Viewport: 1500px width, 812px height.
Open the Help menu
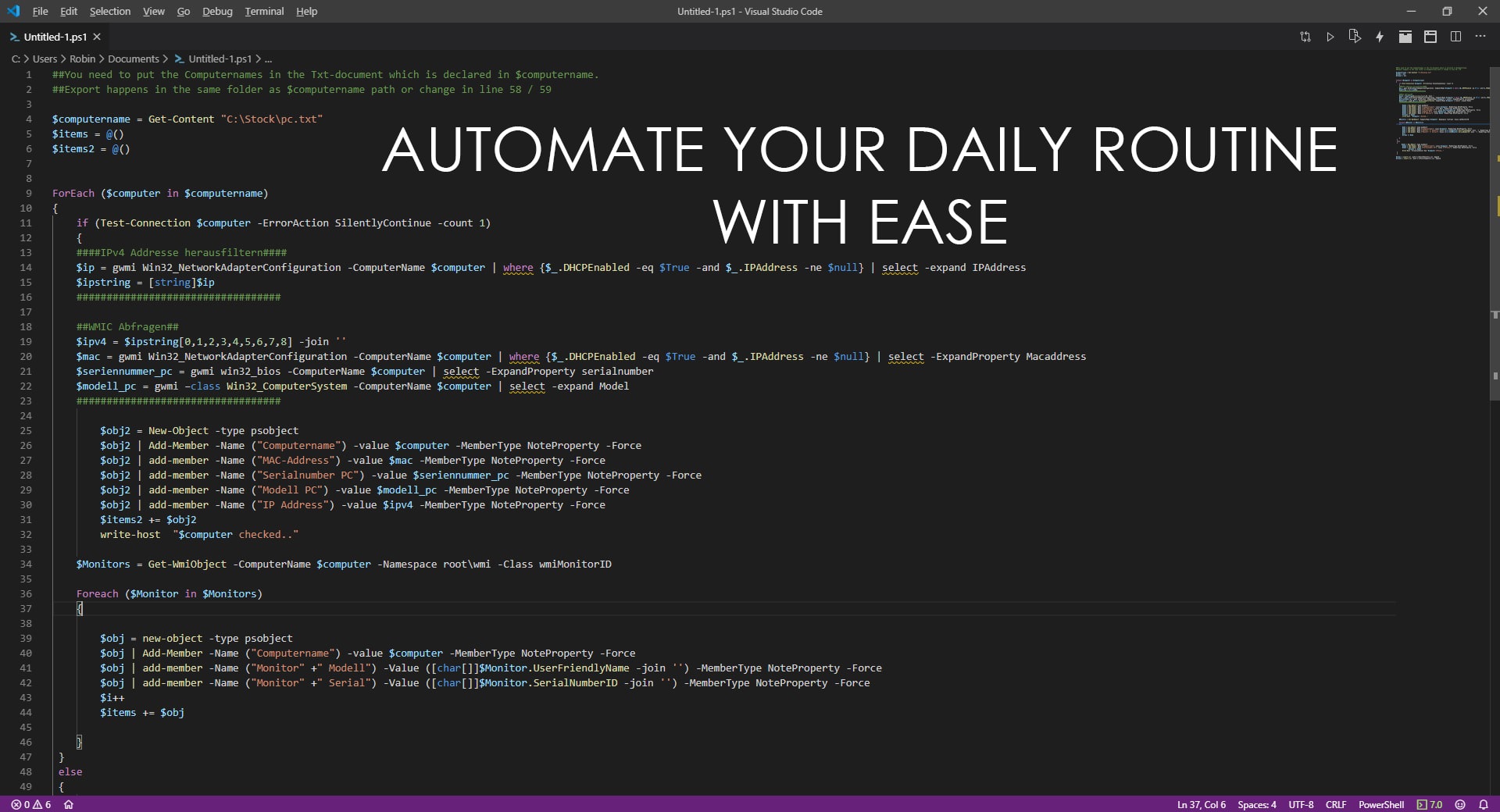pyautogui.click(x=306, y=11)
